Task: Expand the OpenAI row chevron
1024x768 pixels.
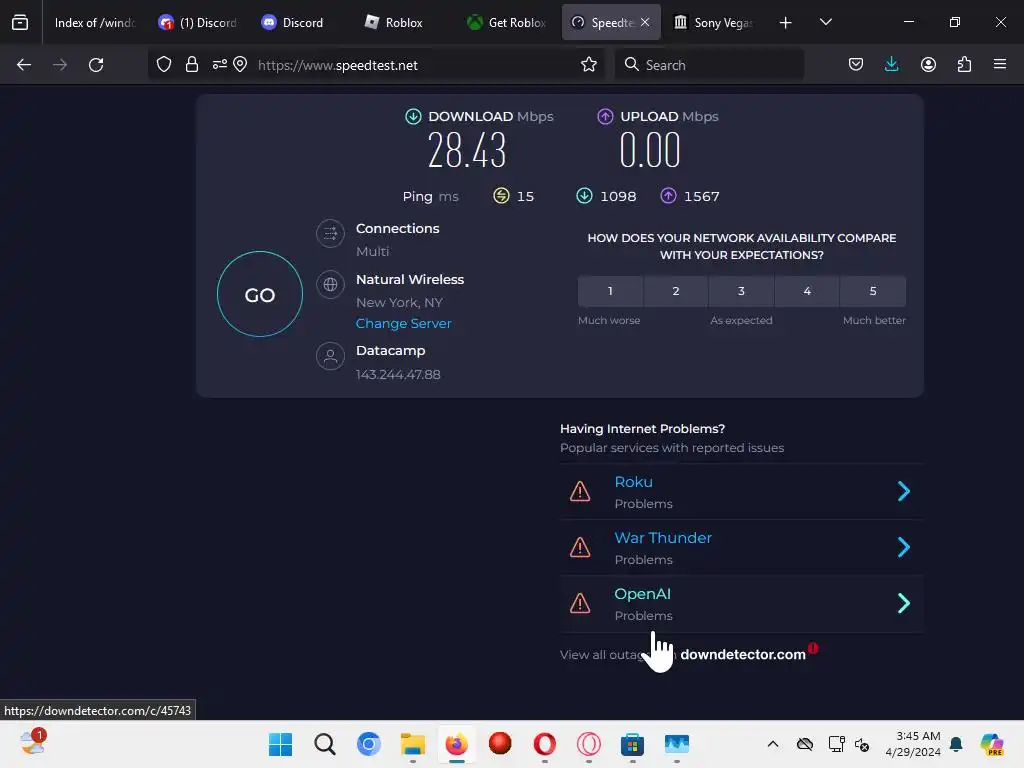Action: (904, 603)
